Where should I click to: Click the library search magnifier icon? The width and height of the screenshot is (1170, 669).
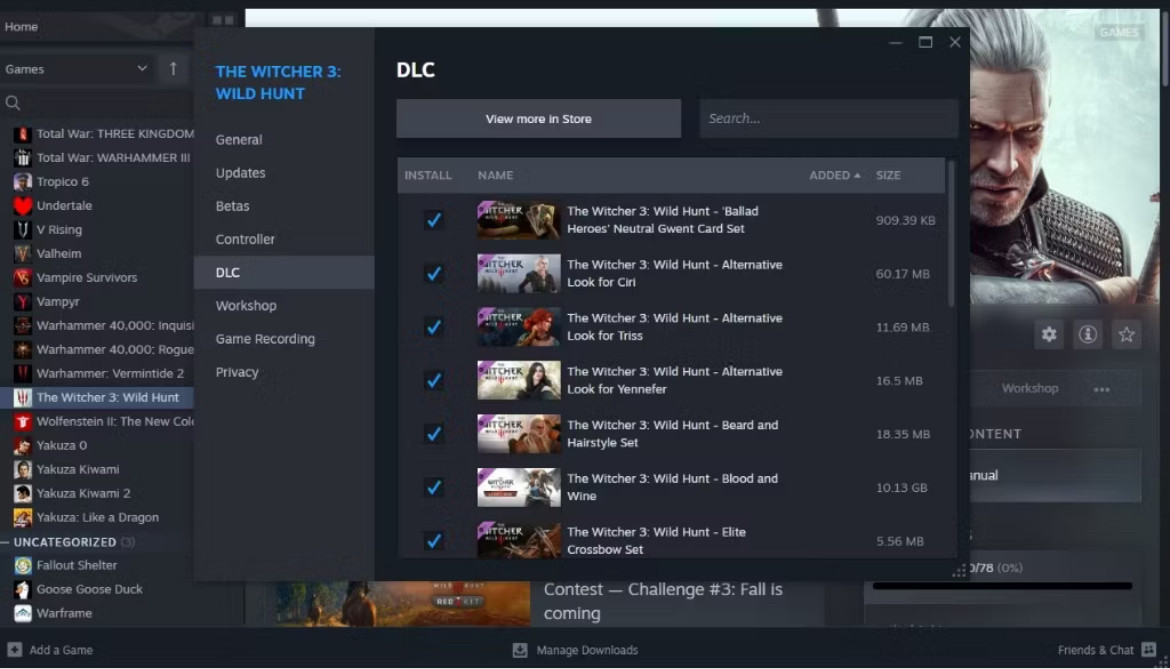tap(13, 103)
